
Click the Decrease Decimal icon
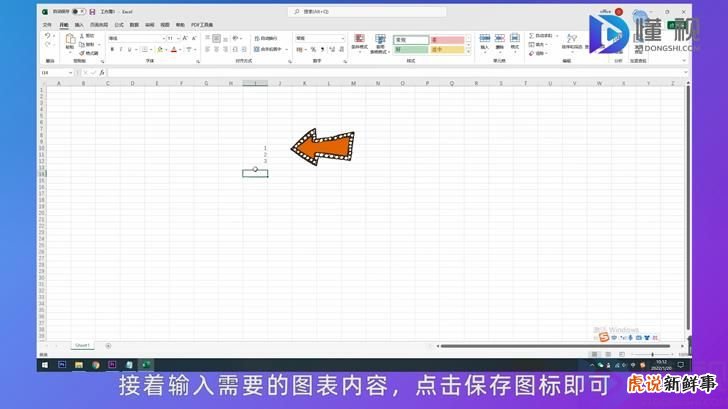[341, 49]
